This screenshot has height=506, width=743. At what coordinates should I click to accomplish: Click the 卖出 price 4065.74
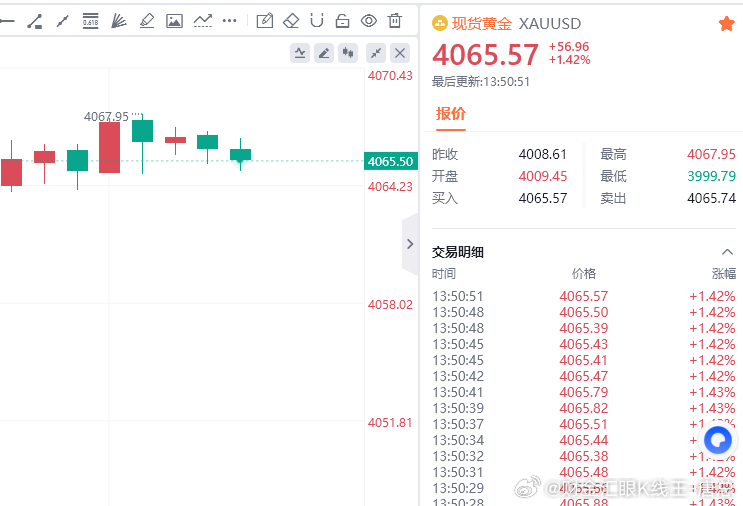711,198
